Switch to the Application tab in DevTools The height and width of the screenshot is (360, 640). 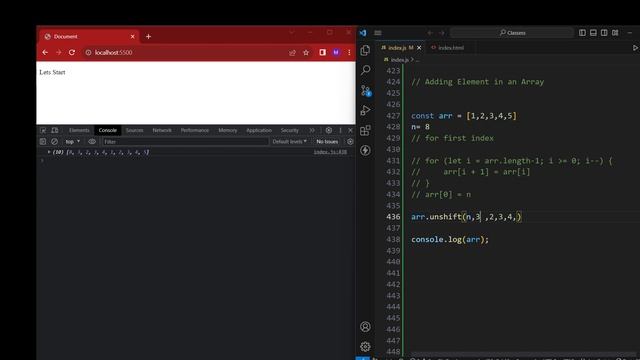(259, 130)
